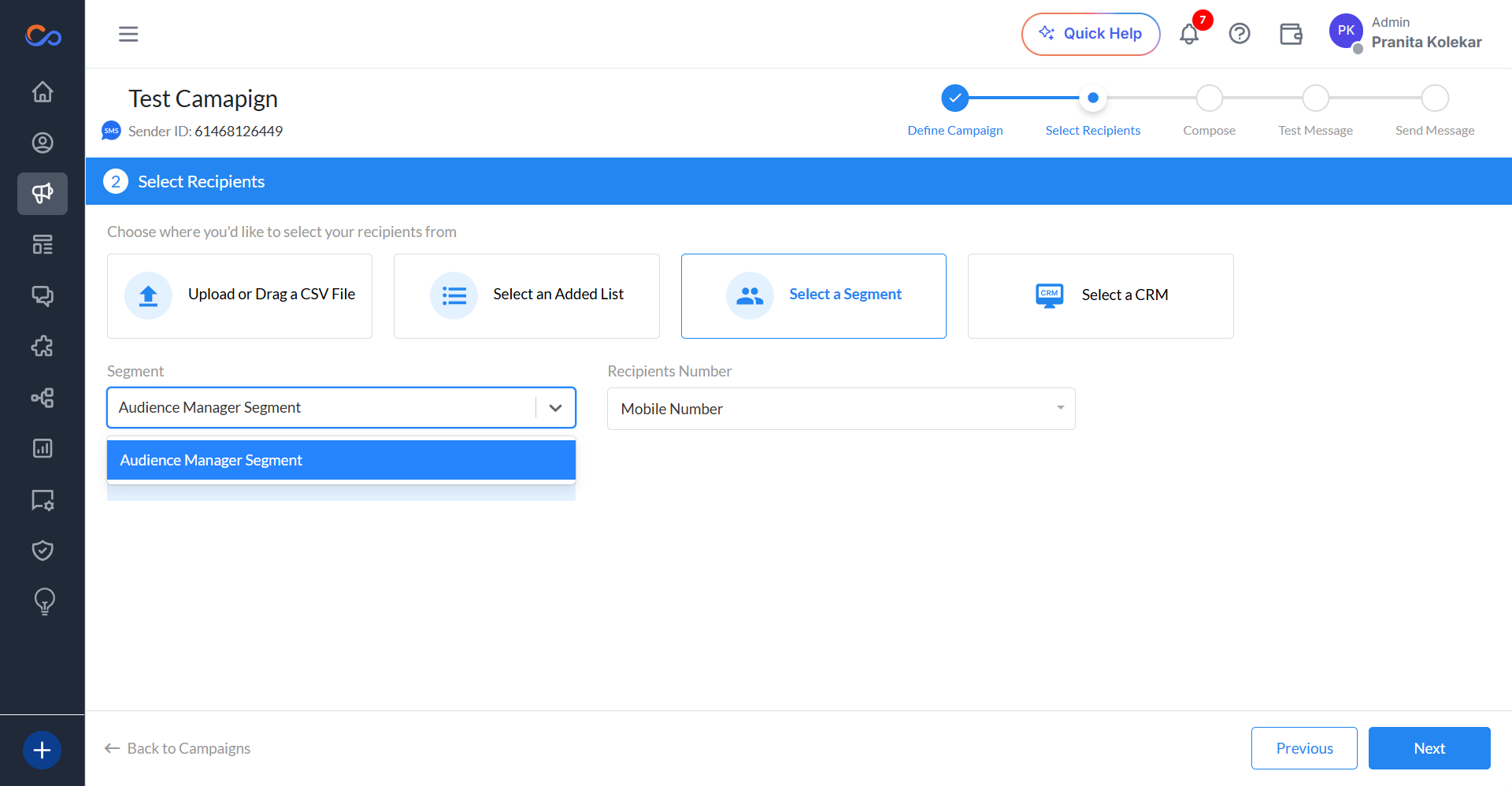The width and height of the screenshot is (1512, 786).
Task: Click the help question mark icon
Action: click(x=1240, y=34)
